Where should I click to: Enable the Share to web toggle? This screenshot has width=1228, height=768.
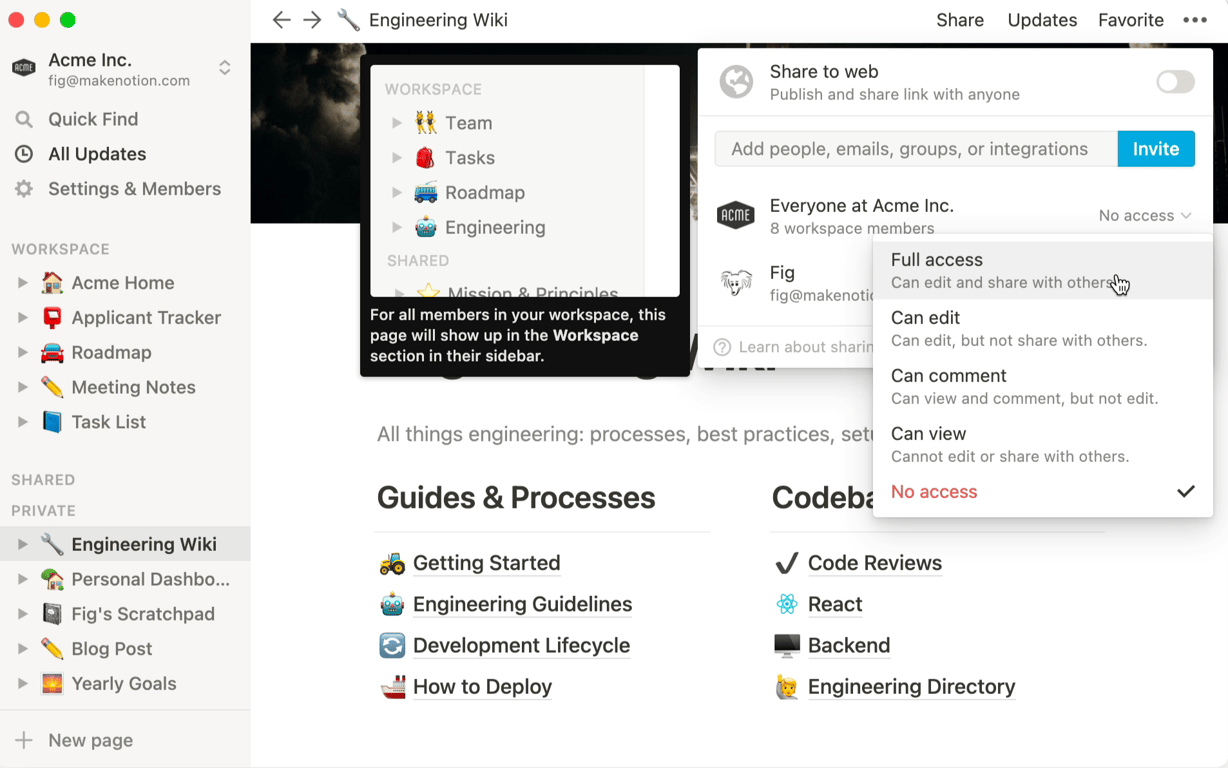(1175, 82)
